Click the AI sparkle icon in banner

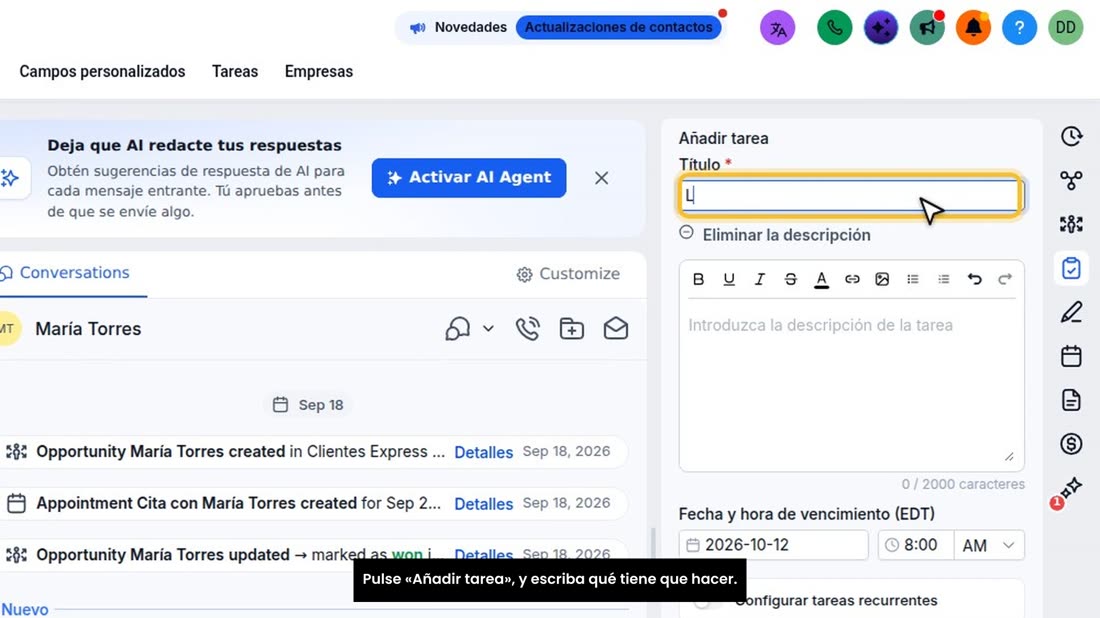pyautogui.click(x=11, y=177)
